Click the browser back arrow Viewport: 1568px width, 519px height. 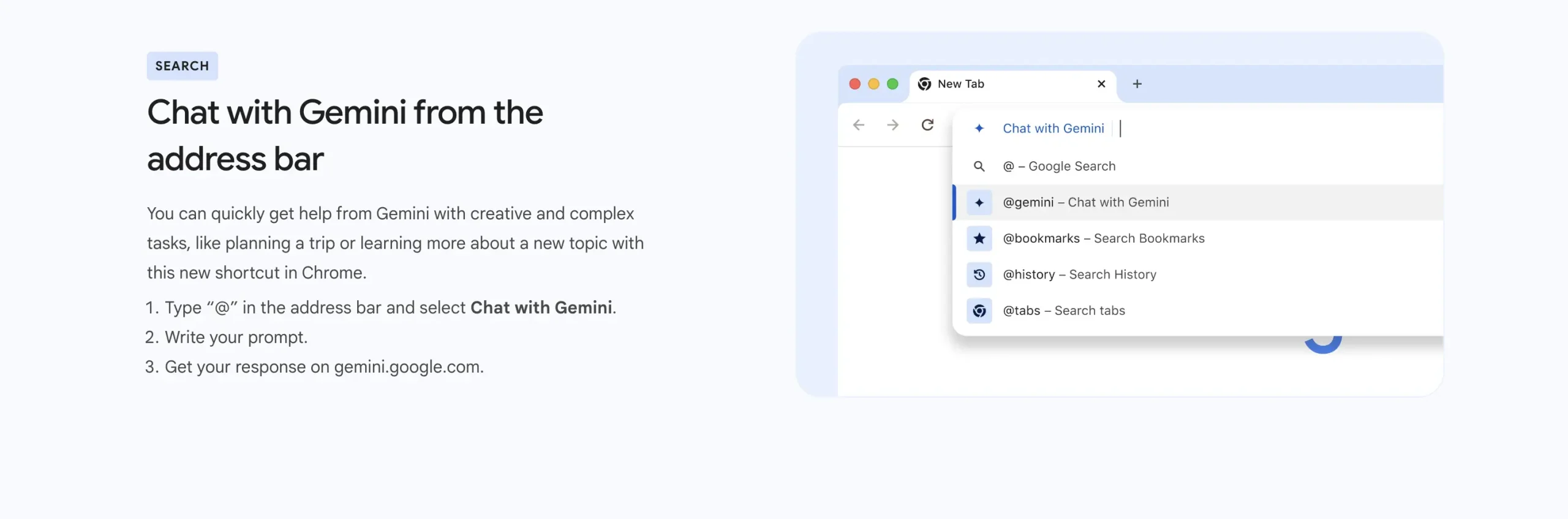859,125
